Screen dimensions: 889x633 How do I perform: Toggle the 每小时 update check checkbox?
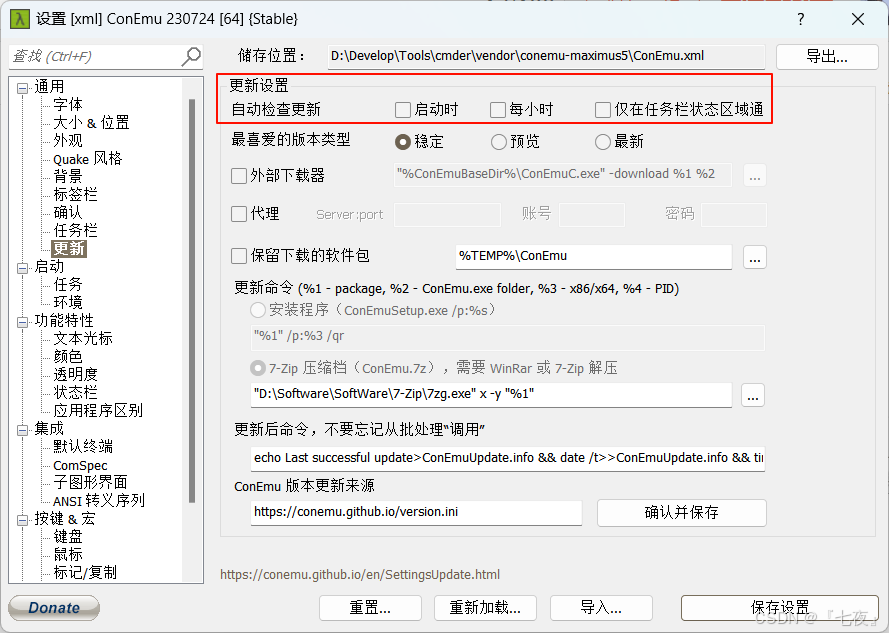(x=498, y=109)
